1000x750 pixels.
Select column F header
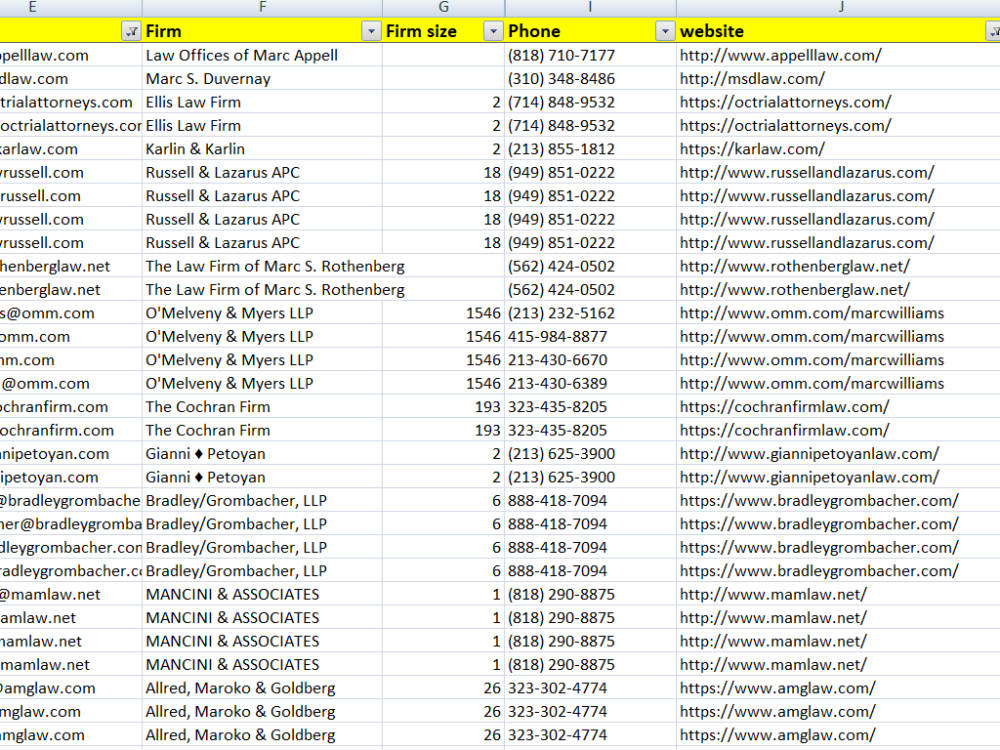[x=262, y=8]
